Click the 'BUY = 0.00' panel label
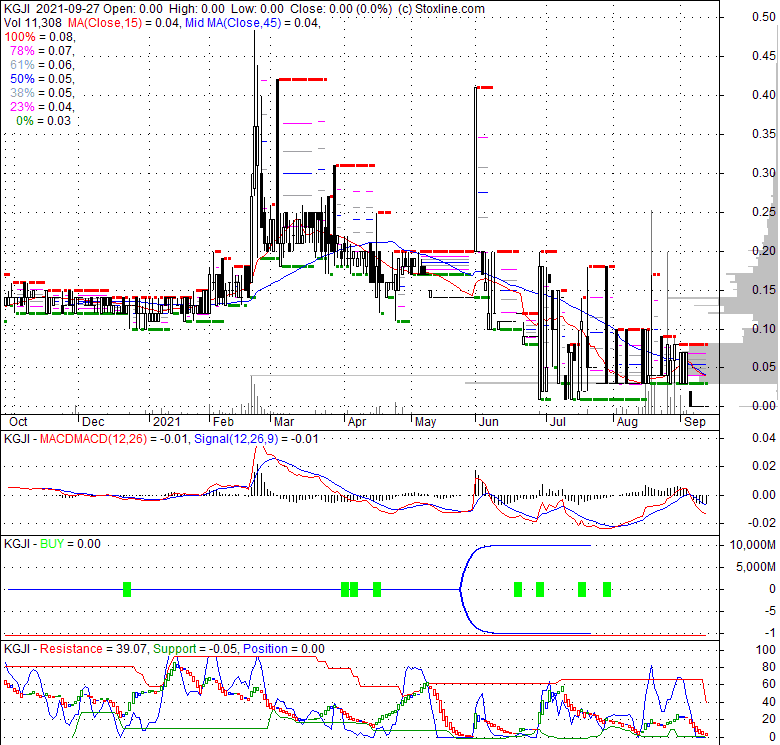The width and height of the screenshot is (780, 745). 70,544
